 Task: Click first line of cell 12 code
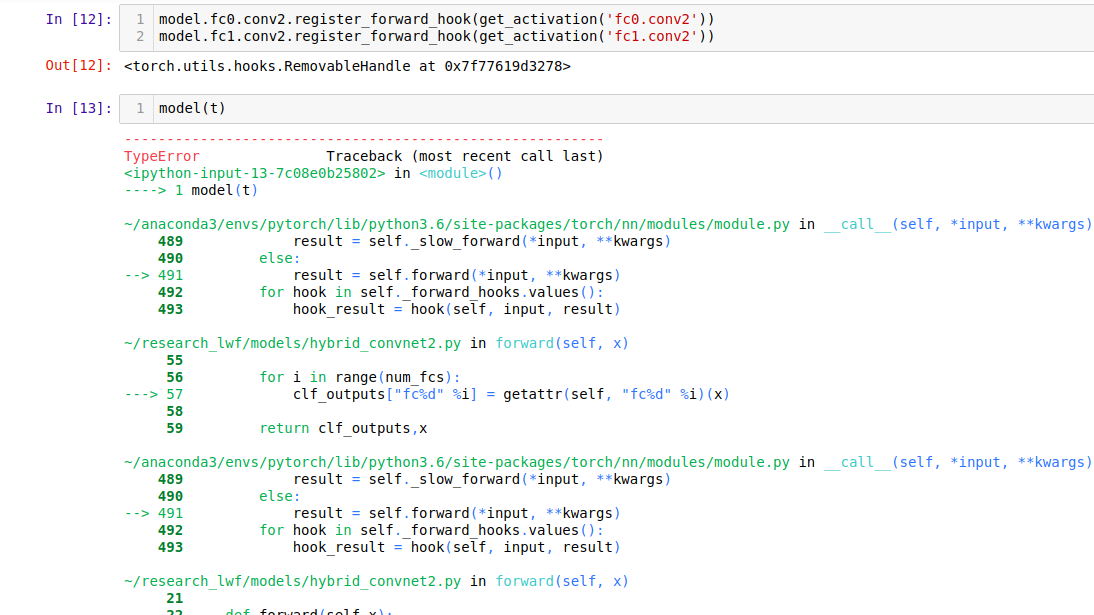coord(437,19)
